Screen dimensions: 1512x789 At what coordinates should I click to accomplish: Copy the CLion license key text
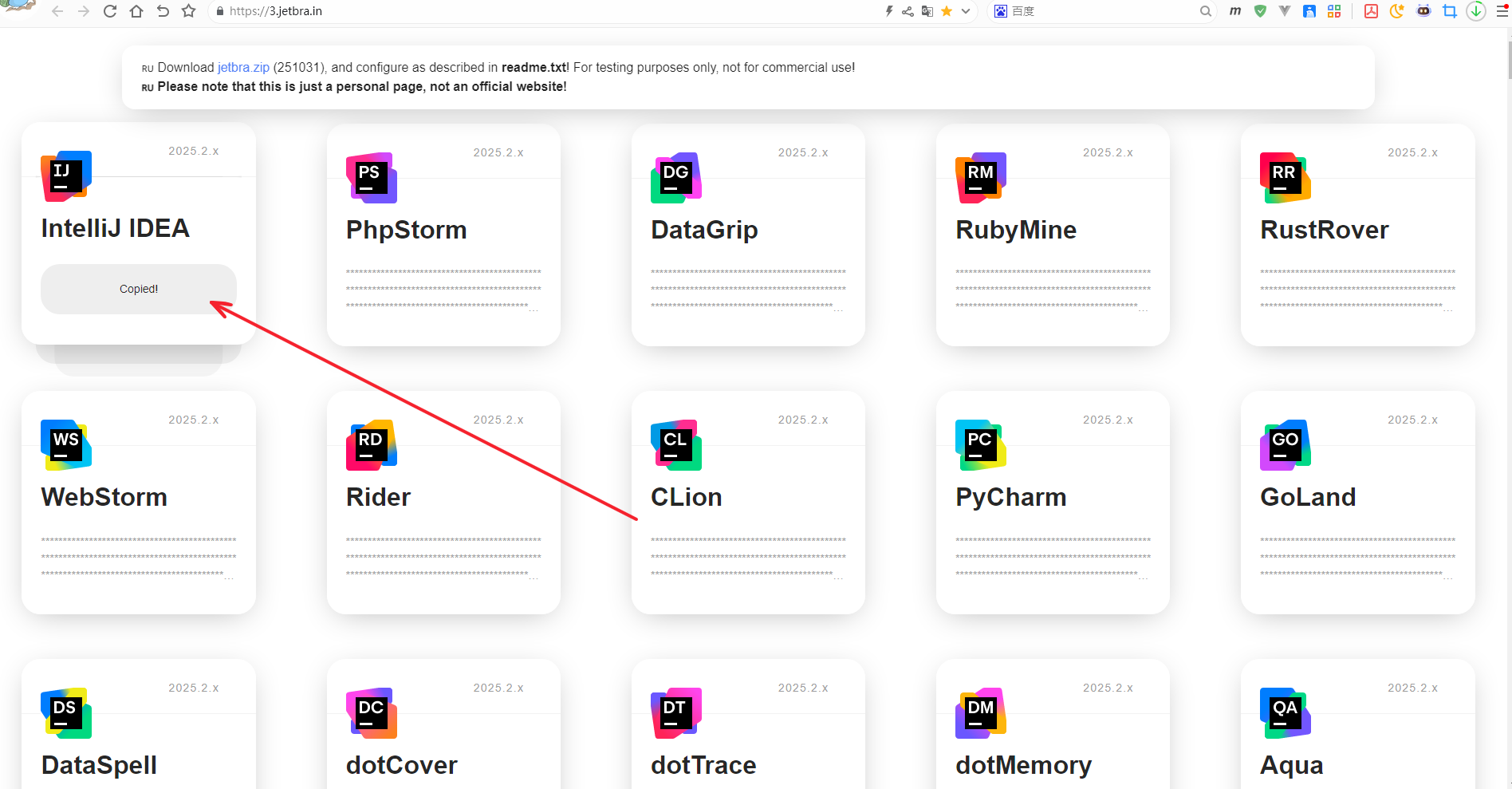click(x=747, y=557)
